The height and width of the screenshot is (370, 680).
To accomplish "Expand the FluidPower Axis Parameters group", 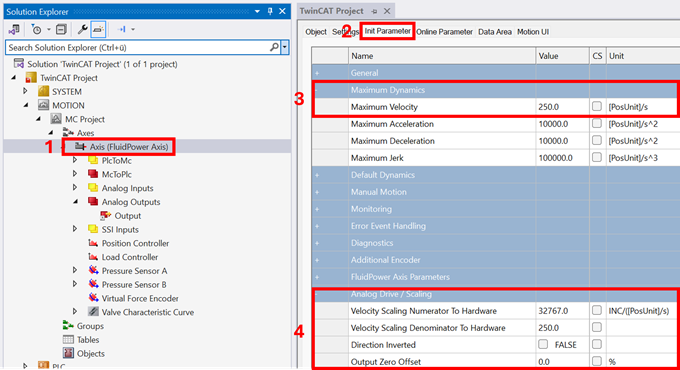I will [x=317, y=277].
